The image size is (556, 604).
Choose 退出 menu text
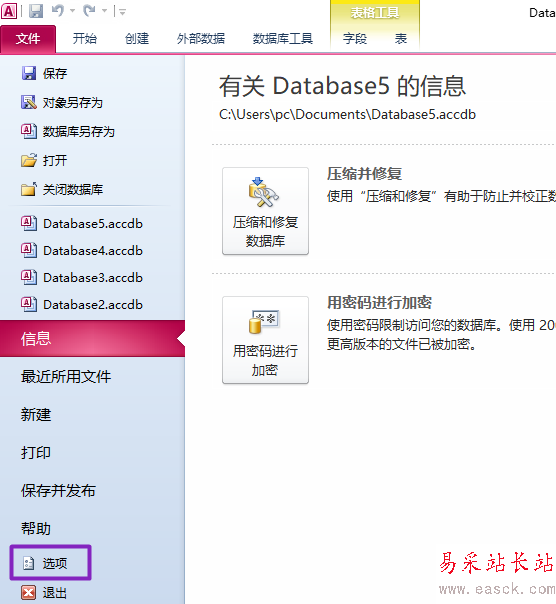(55, 592)
